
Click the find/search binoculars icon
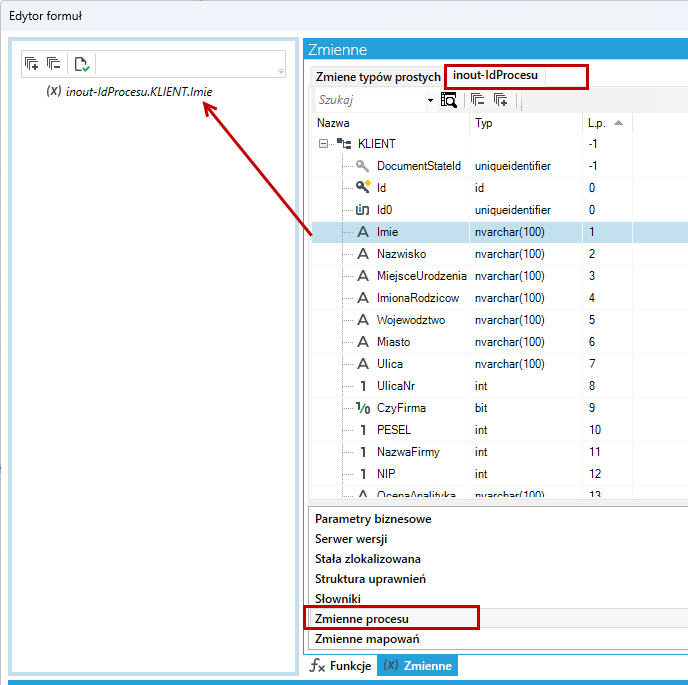[449, 100]
